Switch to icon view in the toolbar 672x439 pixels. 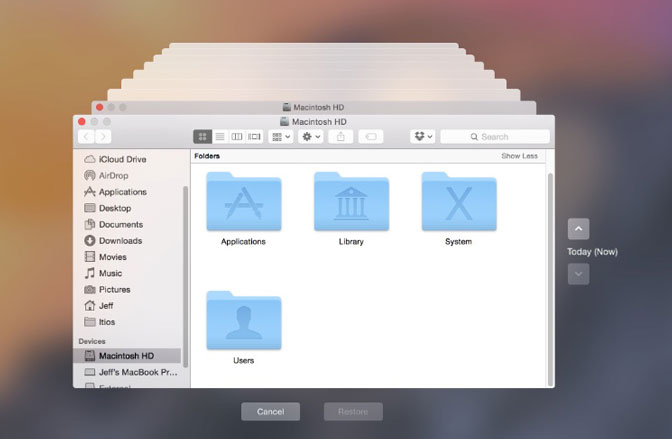click(202, 137)
